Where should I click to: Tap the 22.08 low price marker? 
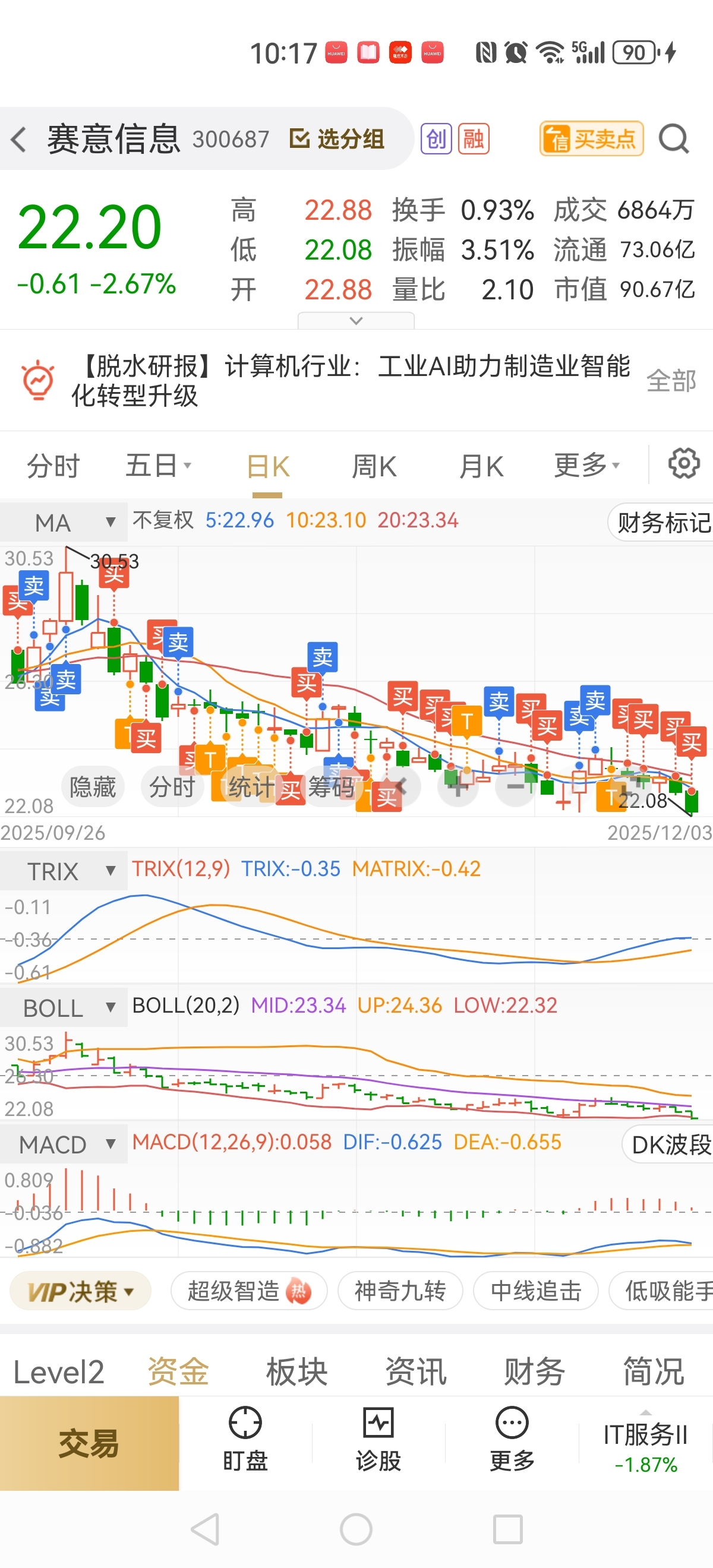point(642,801)
